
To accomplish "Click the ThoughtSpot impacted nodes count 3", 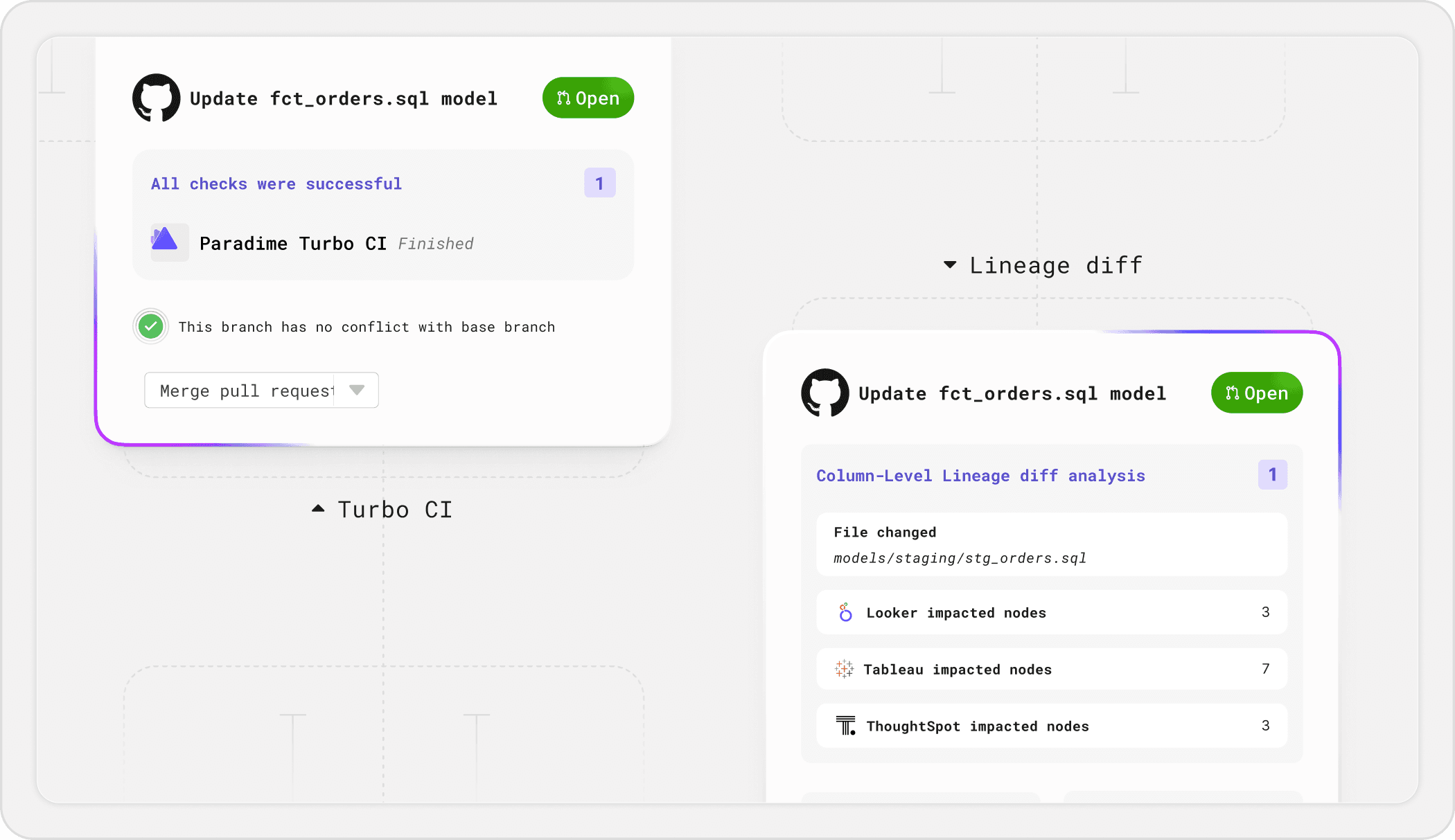I will coord(1266,725).
